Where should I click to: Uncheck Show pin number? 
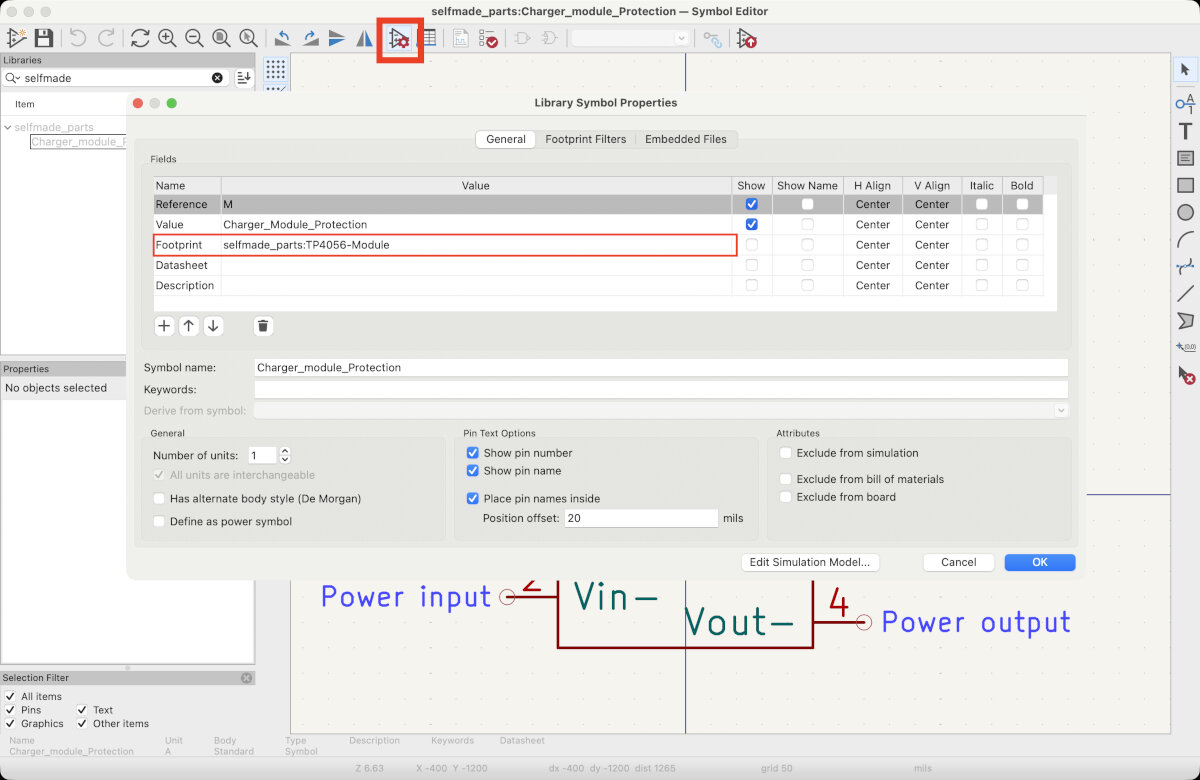[473, 453]
